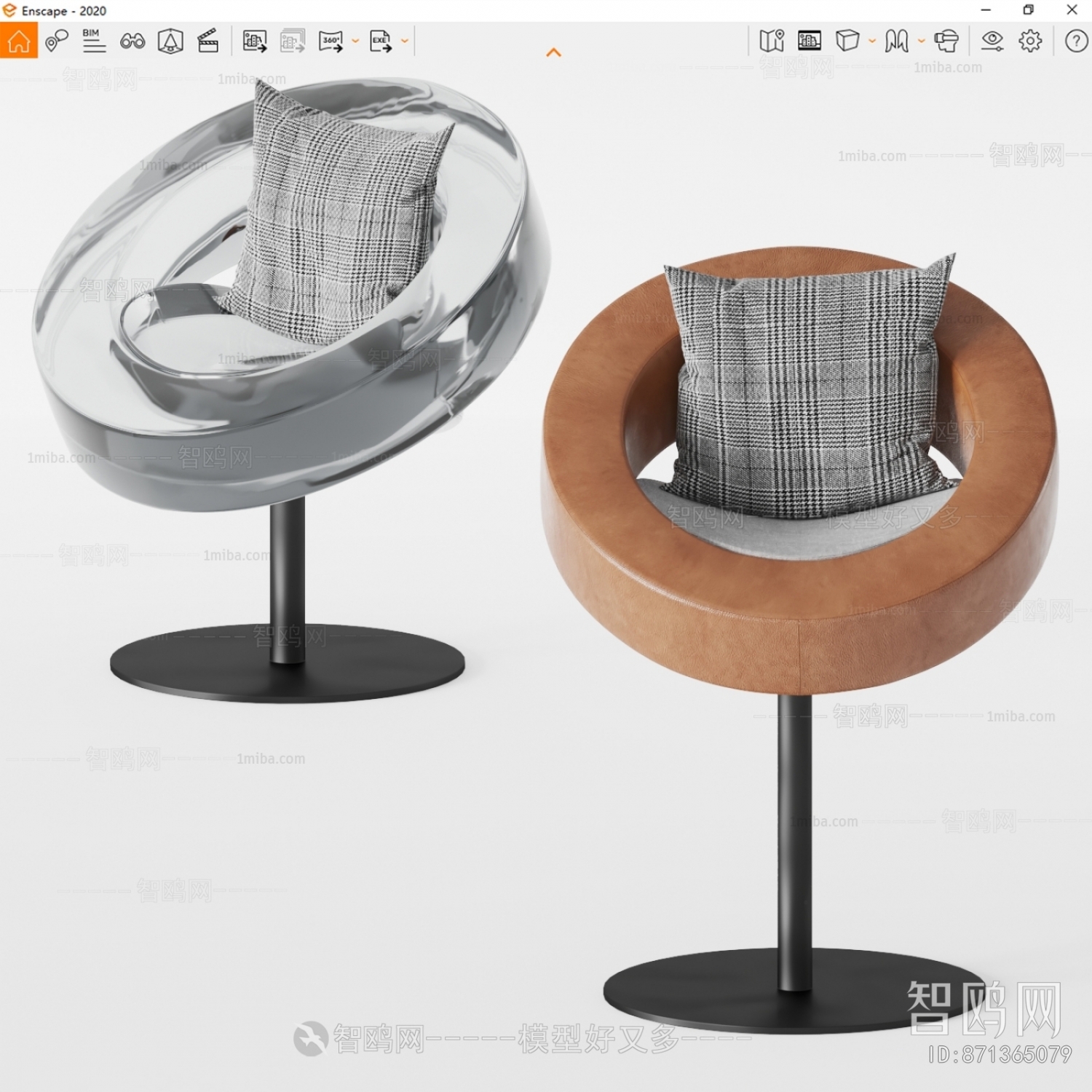The image size is (1092, 1092).
Task: Open General Settings gear icon
Action: tap(1030, 41)
